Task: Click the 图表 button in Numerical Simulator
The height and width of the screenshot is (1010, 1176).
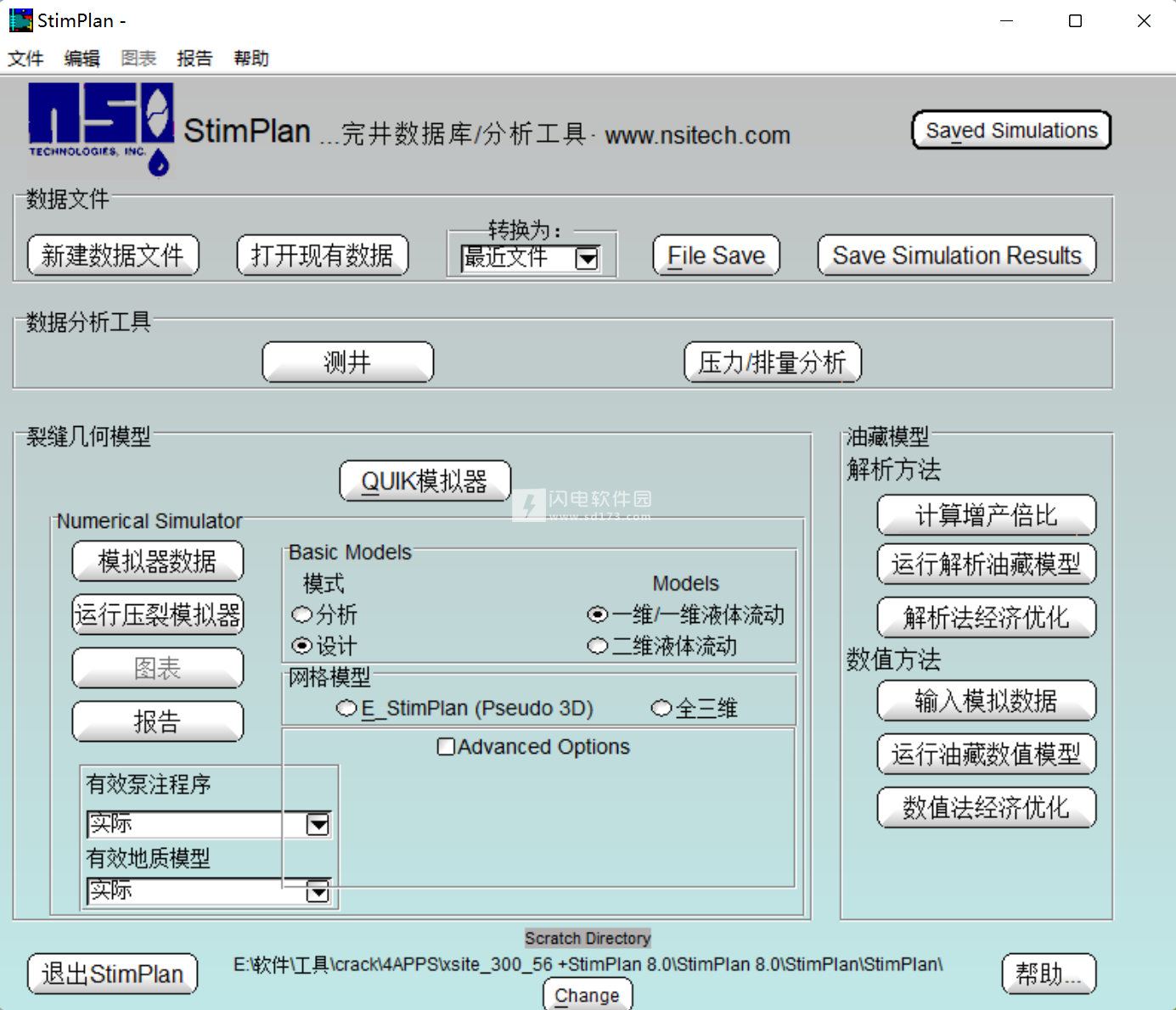Action: tap(158, 668)
